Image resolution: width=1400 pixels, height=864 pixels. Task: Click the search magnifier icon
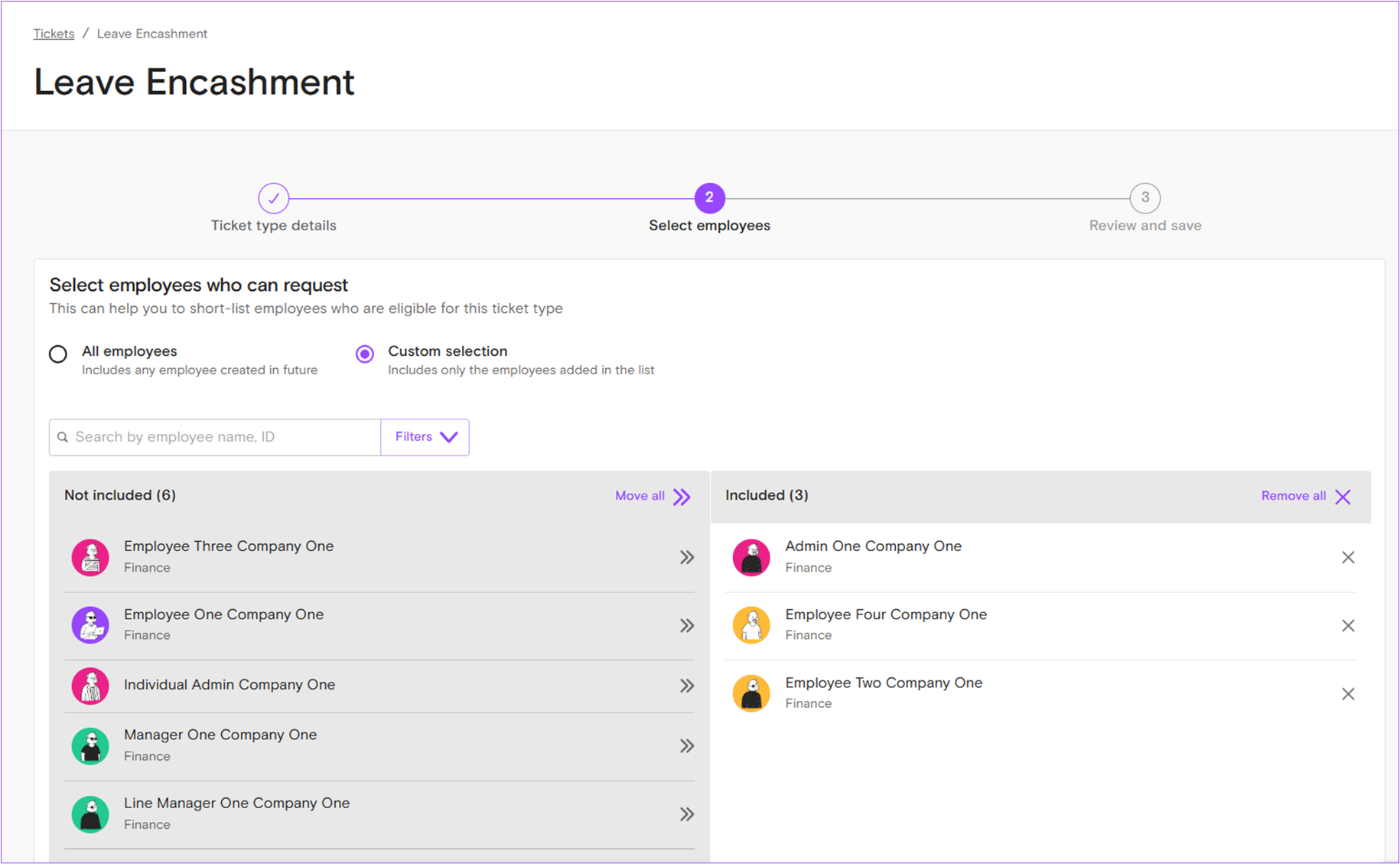(x=63, y=437)
